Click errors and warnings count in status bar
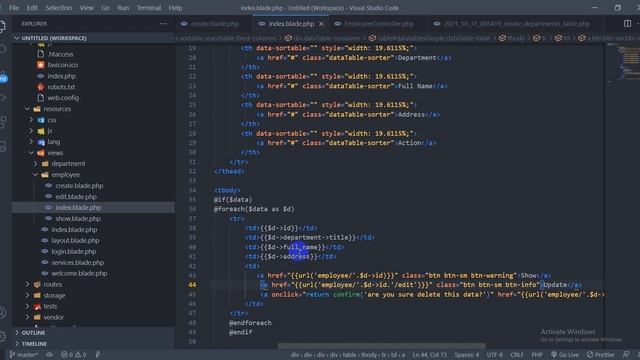The width and height of the screenshot is (640, 360). pos(73,355)
